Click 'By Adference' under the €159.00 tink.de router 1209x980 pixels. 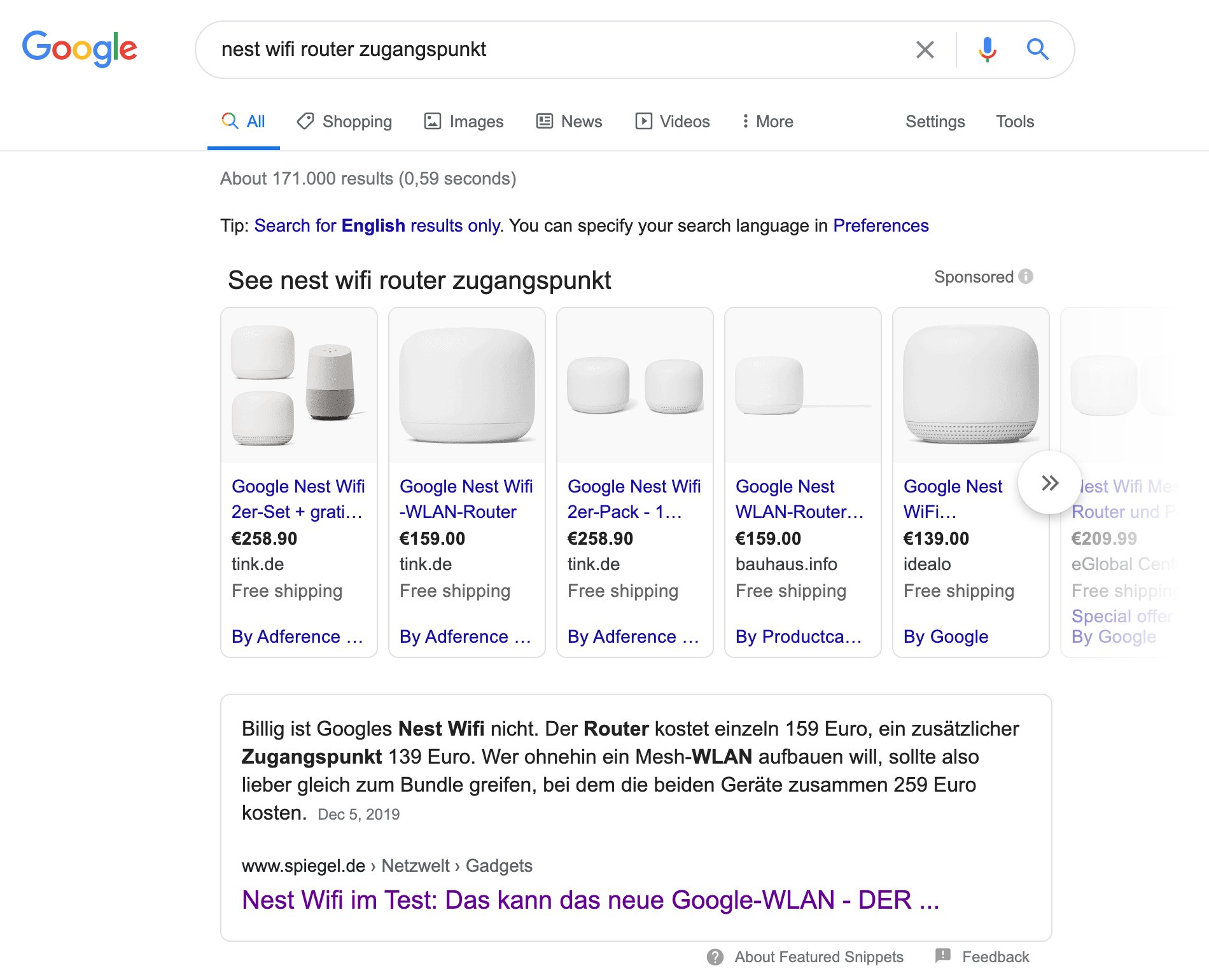[x=466, y=636]
